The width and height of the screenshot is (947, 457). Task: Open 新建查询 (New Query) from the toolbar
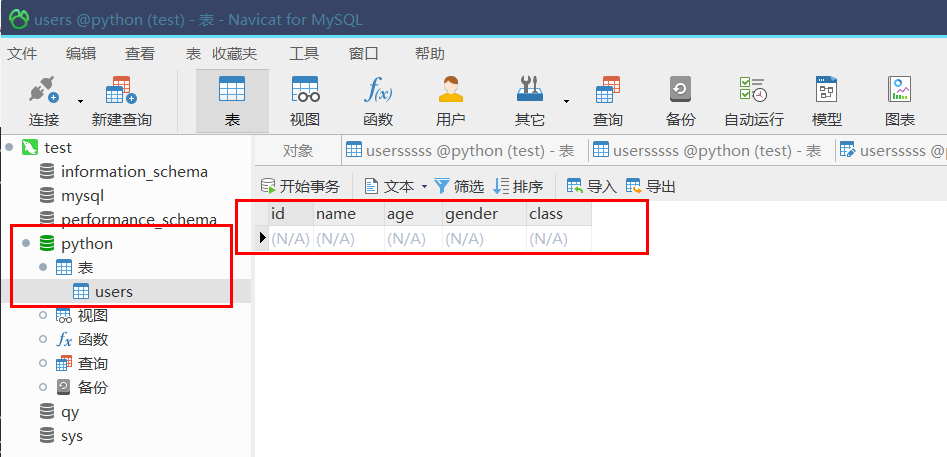[x=121, y=100]
